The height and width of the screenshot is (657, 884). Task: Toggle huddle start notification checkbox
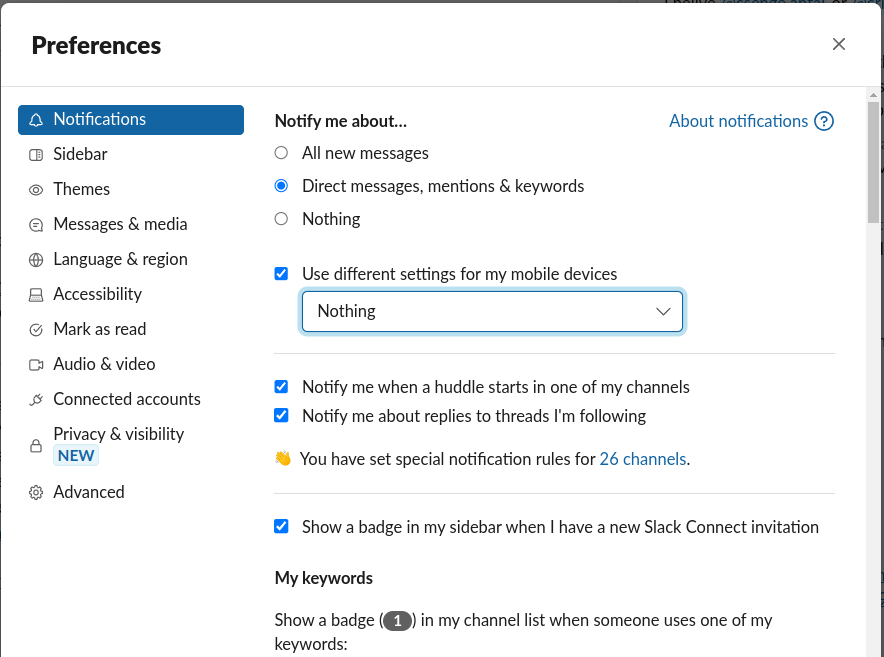pyautogui.click(x=281, y=386)
